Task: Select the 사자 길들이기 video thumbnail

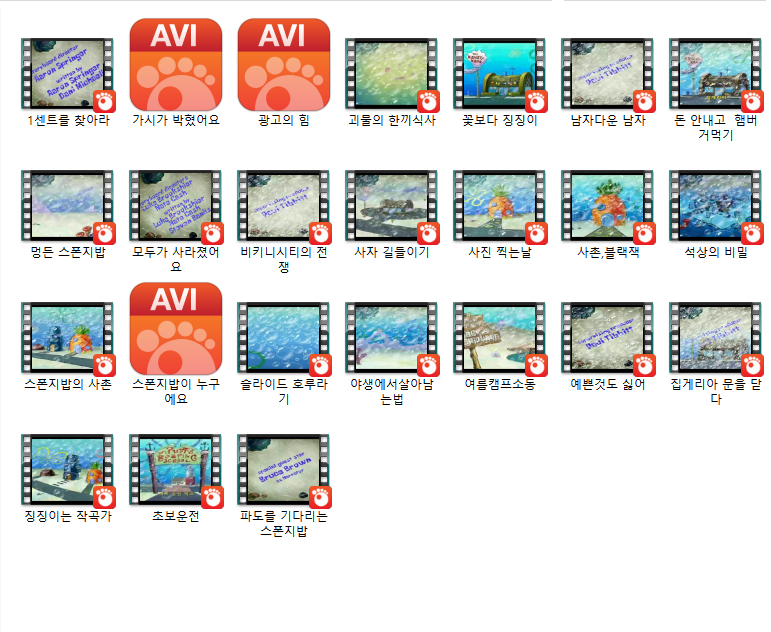Action: [391, 206]
